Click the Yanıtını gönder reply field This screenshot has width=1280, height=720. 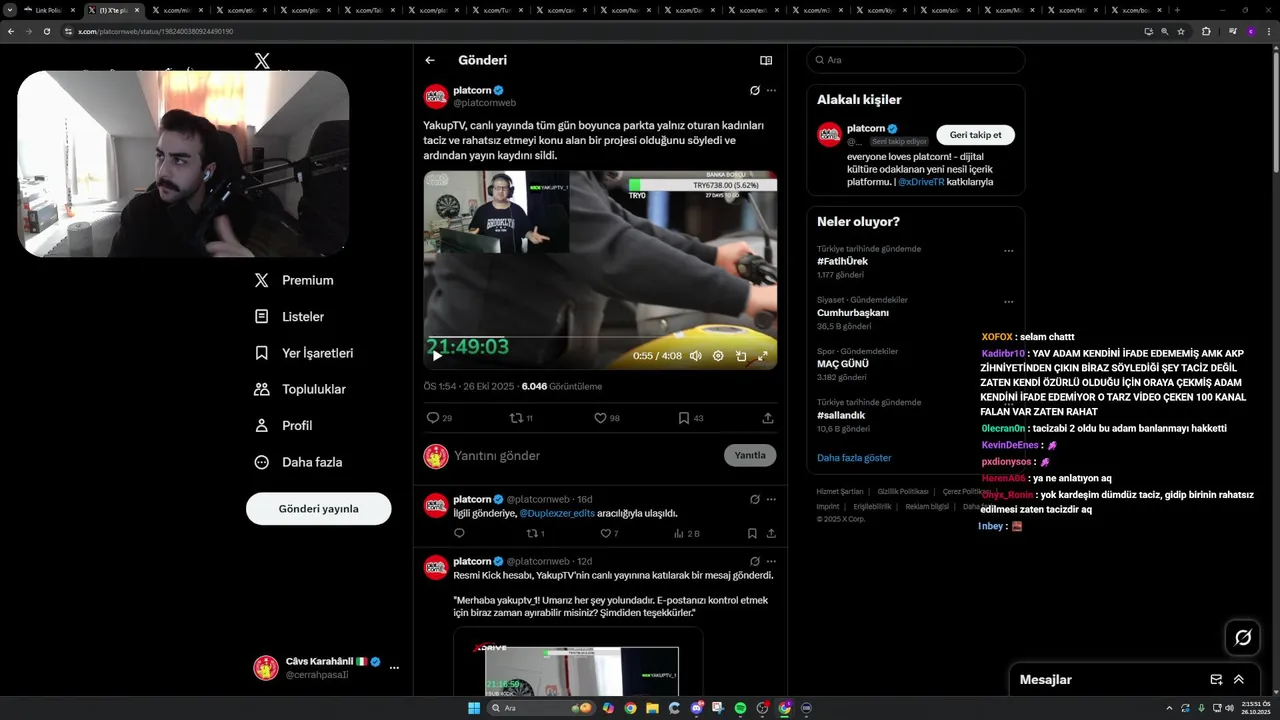click(585, 455)
